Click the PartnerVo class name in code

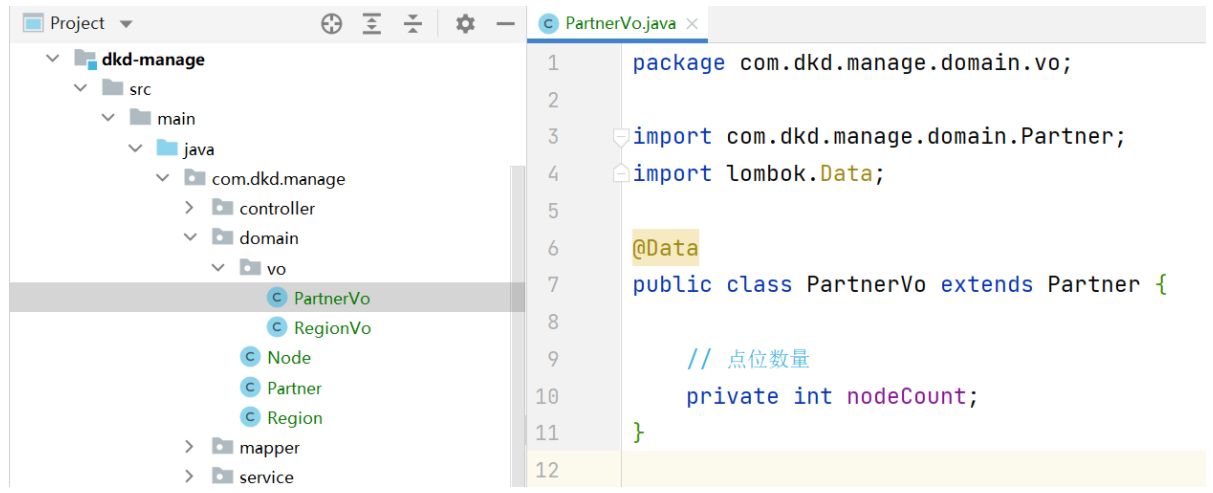[866, 285]
